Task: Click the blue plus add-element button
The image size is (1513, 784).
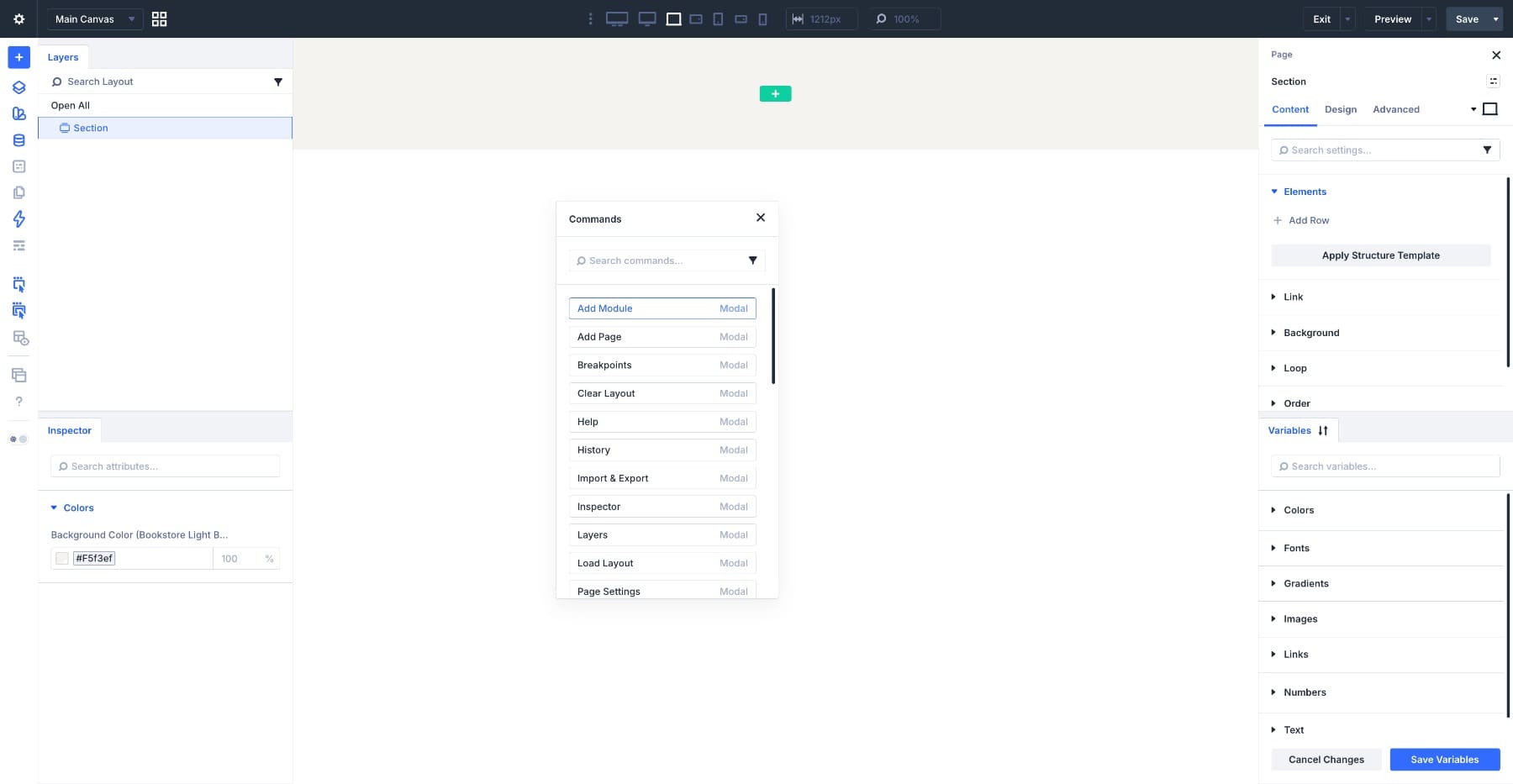Action: (18, 57)
